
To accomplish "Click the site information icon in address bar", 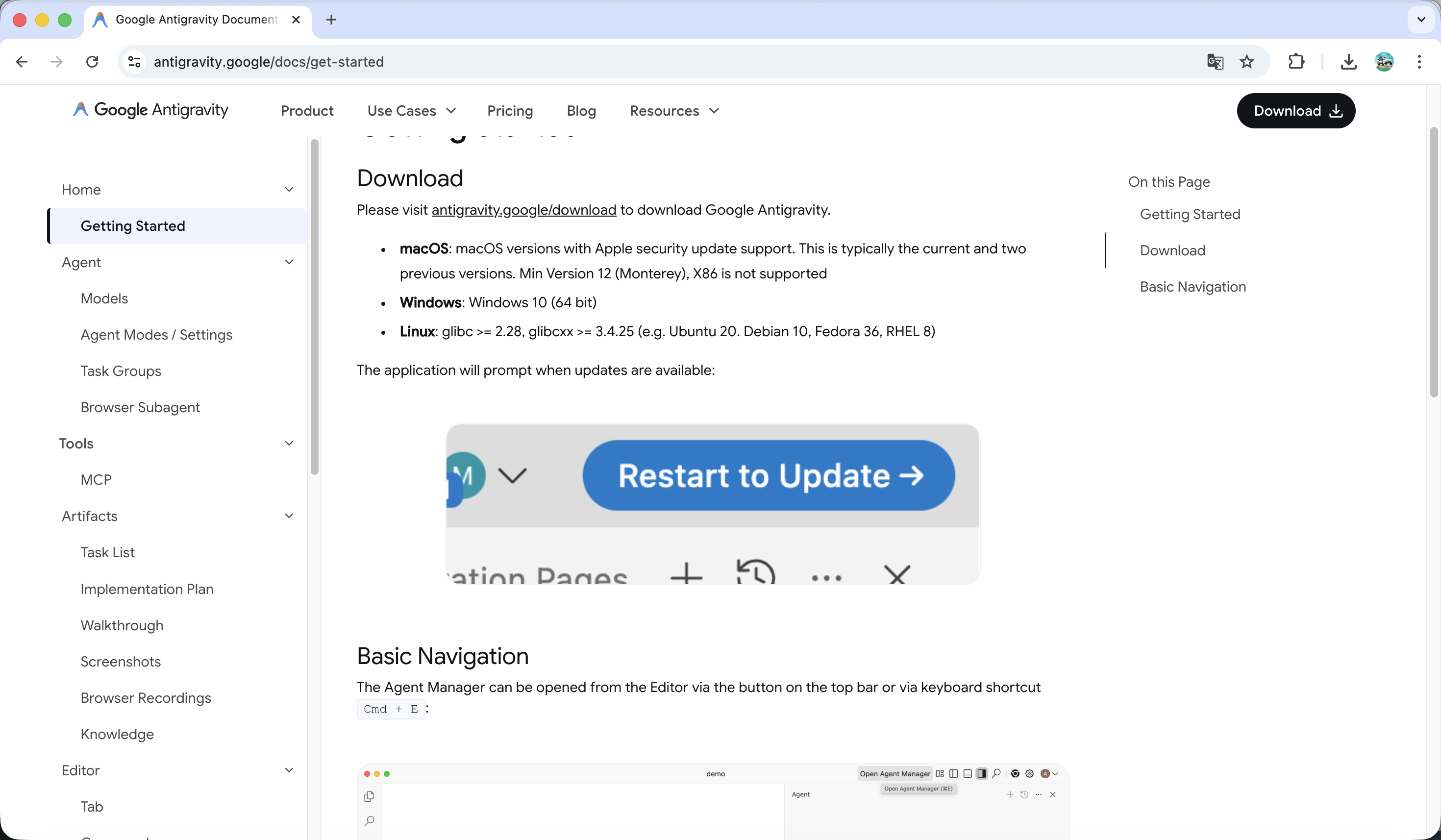I will (x=134, y=62).
